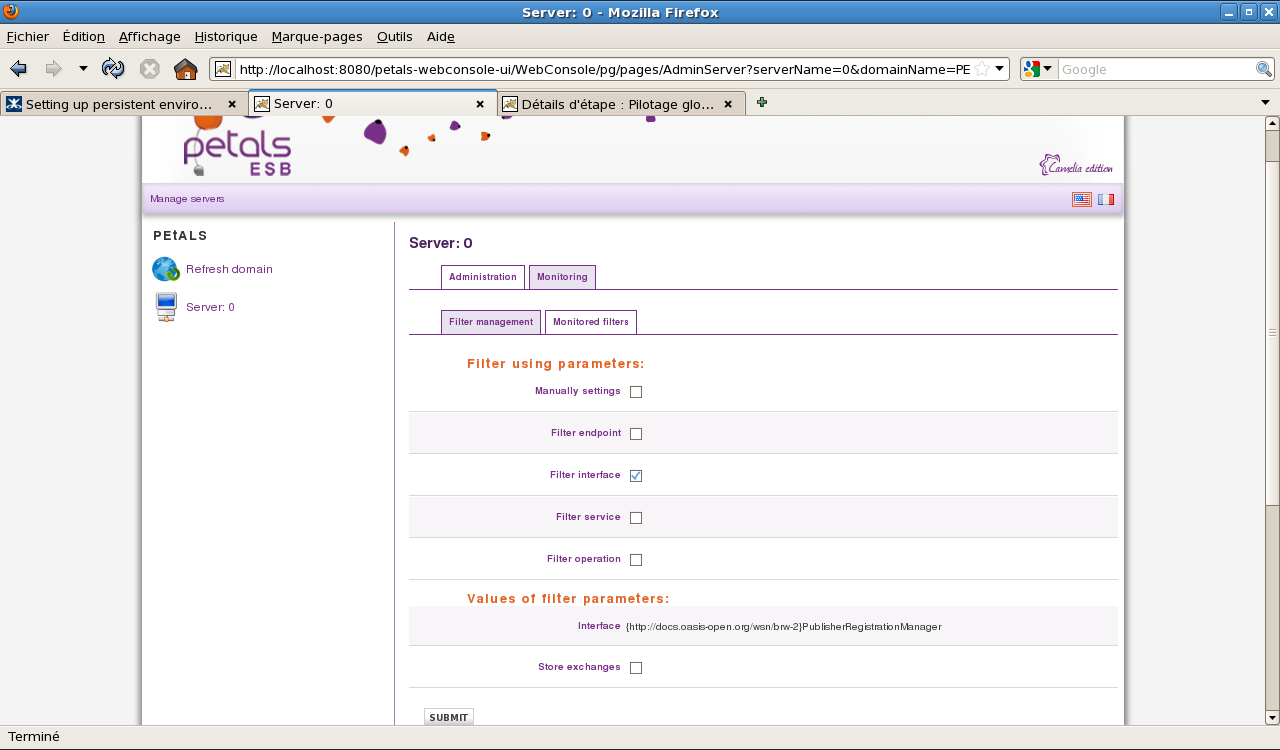Click in the Google search field
This screenshot has height=750, width=1280.
click(1155, 69)
